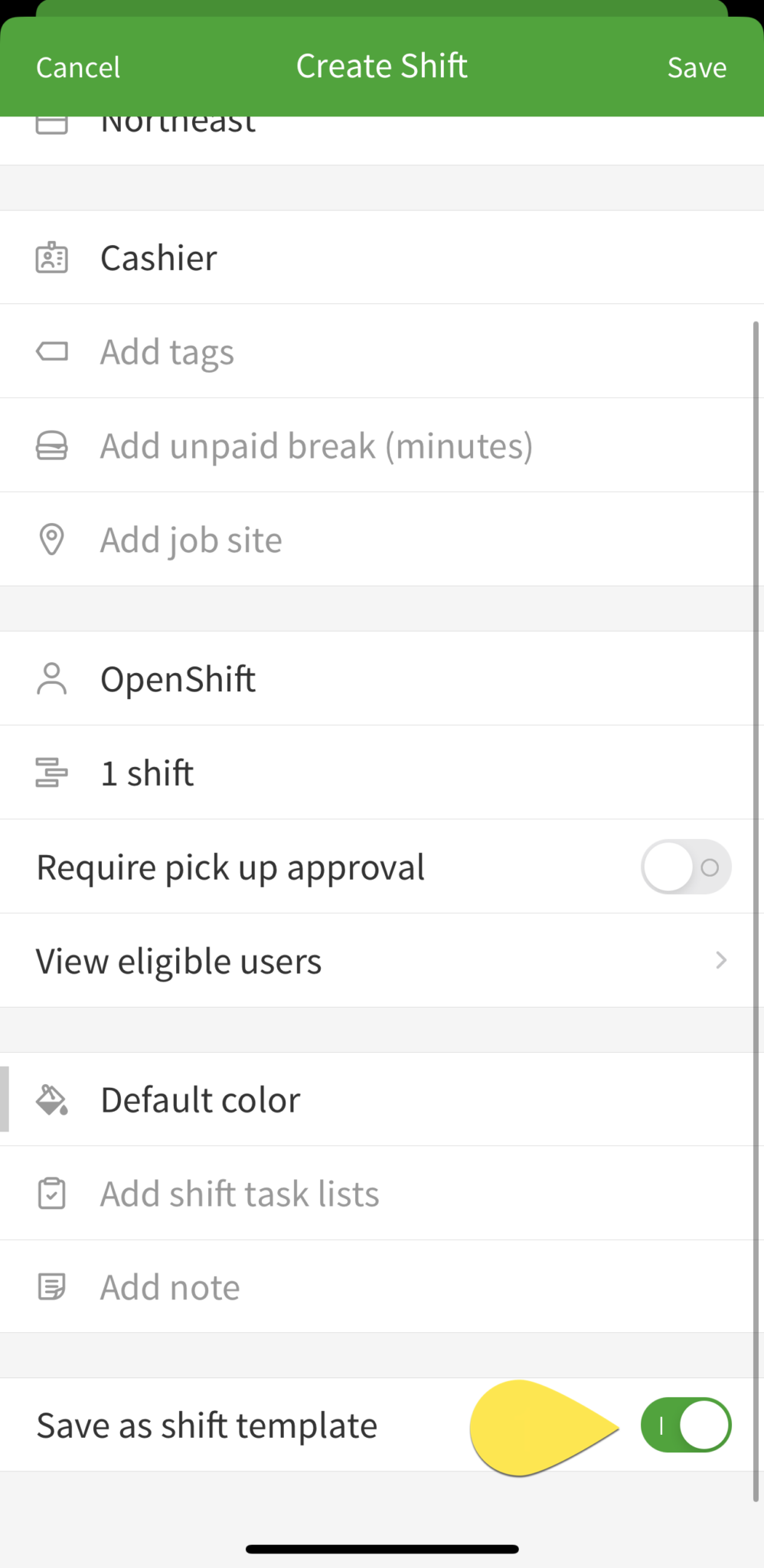Click the Default color paint bucket icon
The height and width of the screenshot is (1568, 764).
(x=51, y=1099)
